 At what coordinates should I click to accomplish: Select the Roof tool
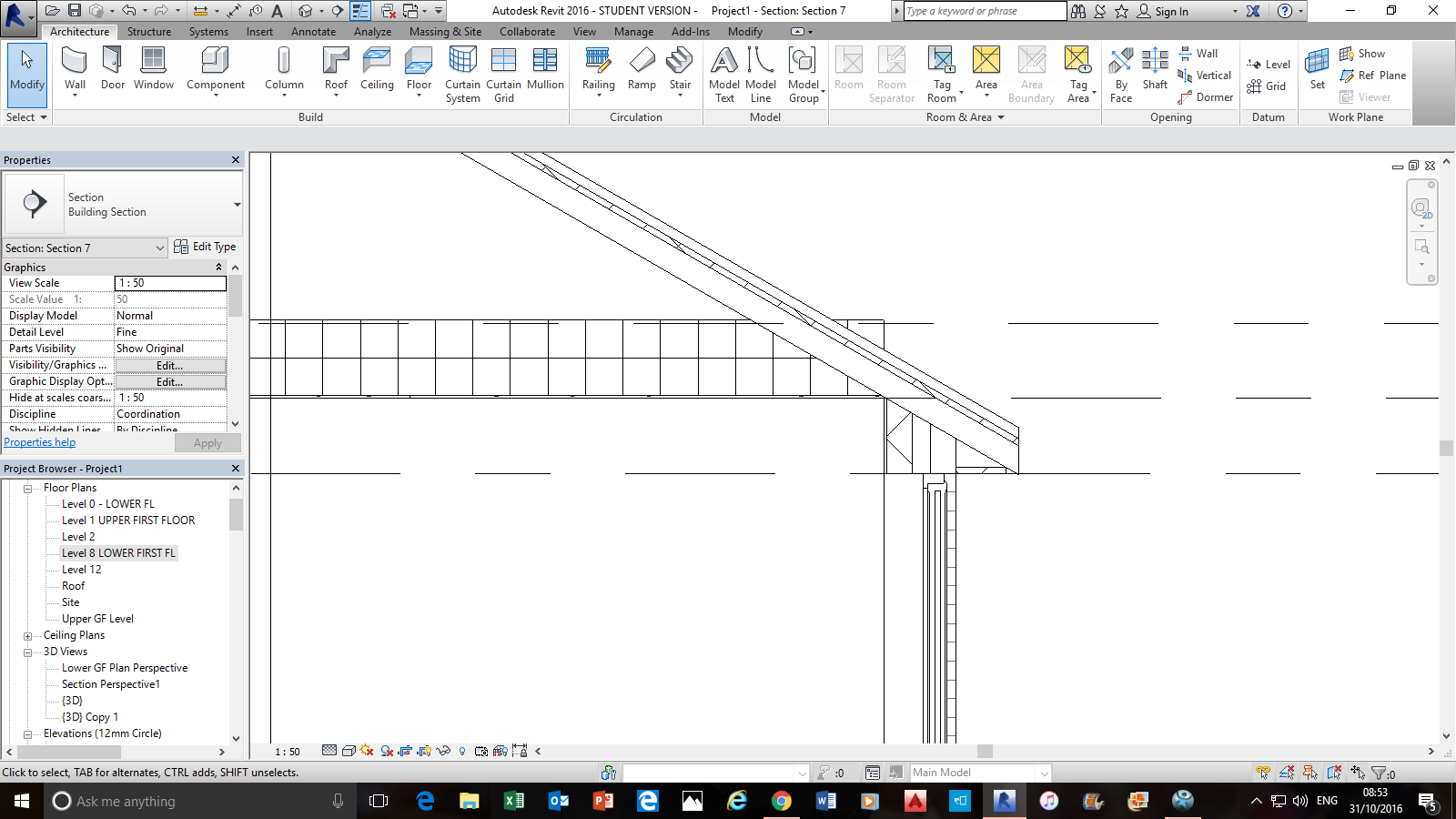pyautogui.click(x=336, y=71)
